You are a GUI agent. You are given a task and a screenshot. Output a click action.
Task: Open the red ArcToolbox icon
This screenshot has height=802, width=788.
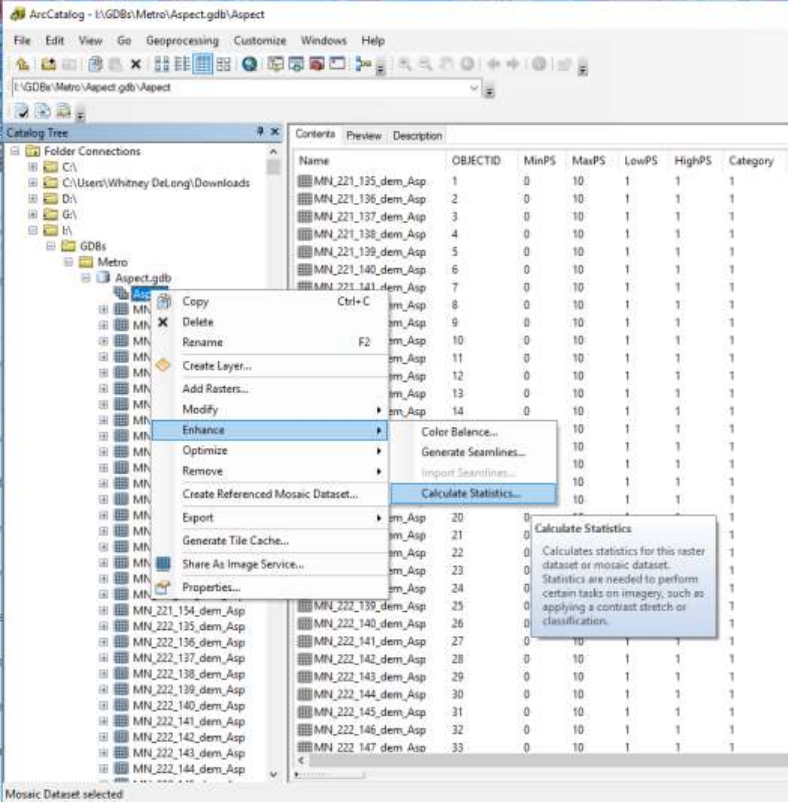317,64
